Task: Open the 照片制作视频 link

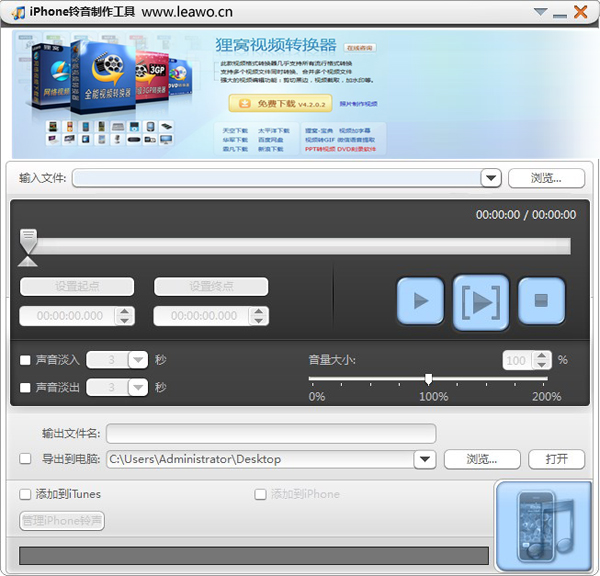Action: pos(359,104)
